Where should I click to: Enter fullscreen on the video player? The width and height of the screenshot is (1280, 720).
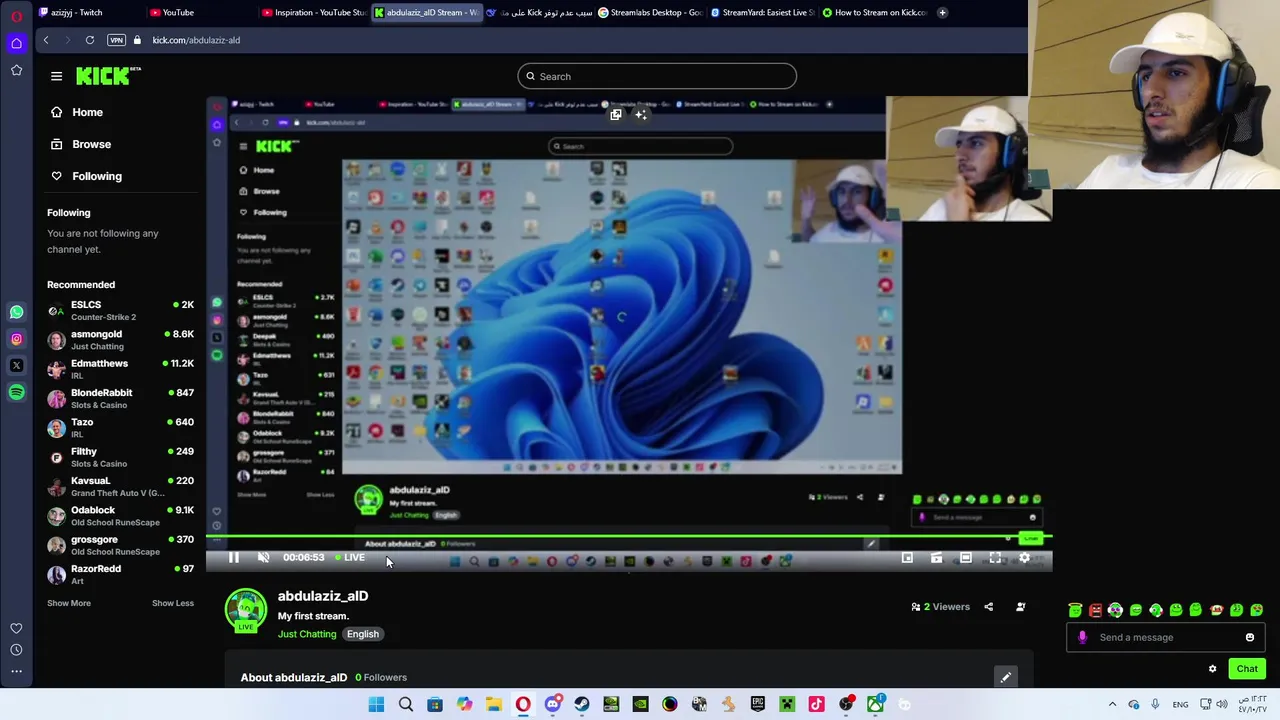(x=995, y=558)
